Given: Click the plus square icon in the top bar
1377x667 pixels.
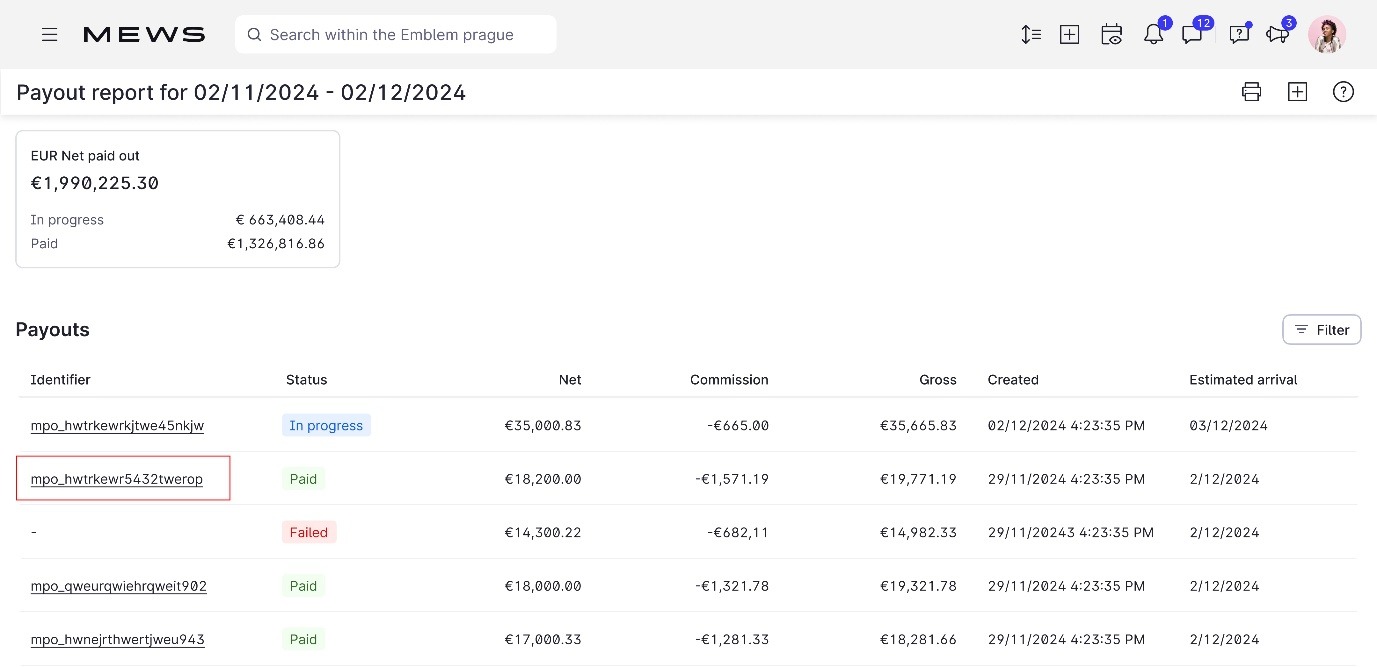Looking at the screenshot, I should click(x=1069, y=35).
